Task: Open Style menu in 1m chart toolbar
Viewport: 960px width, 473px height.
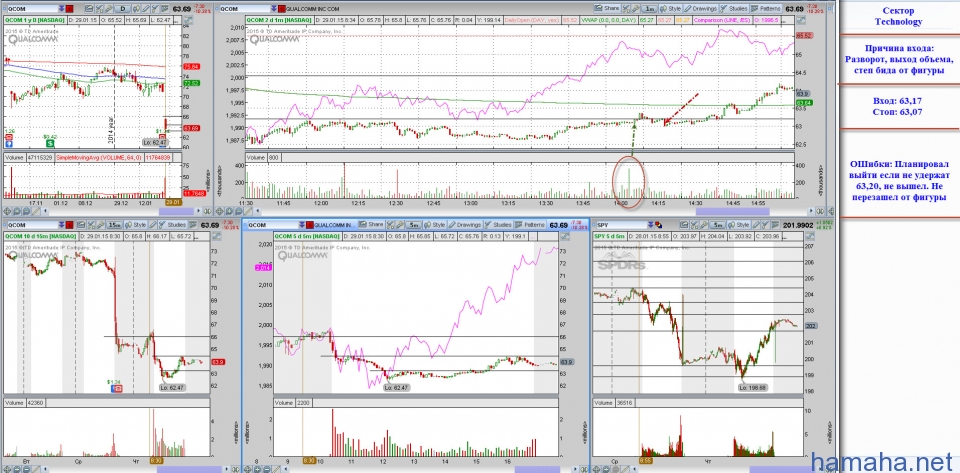Action: [670, 9]
